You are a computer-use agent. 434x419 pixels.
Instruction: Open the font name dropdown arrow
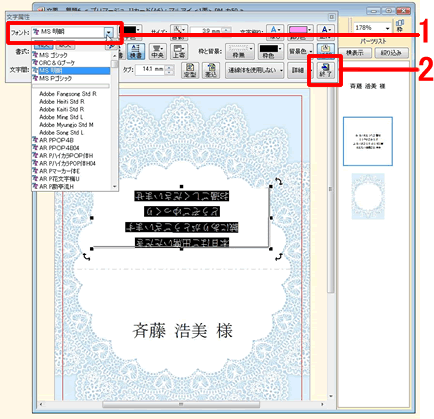109,32
